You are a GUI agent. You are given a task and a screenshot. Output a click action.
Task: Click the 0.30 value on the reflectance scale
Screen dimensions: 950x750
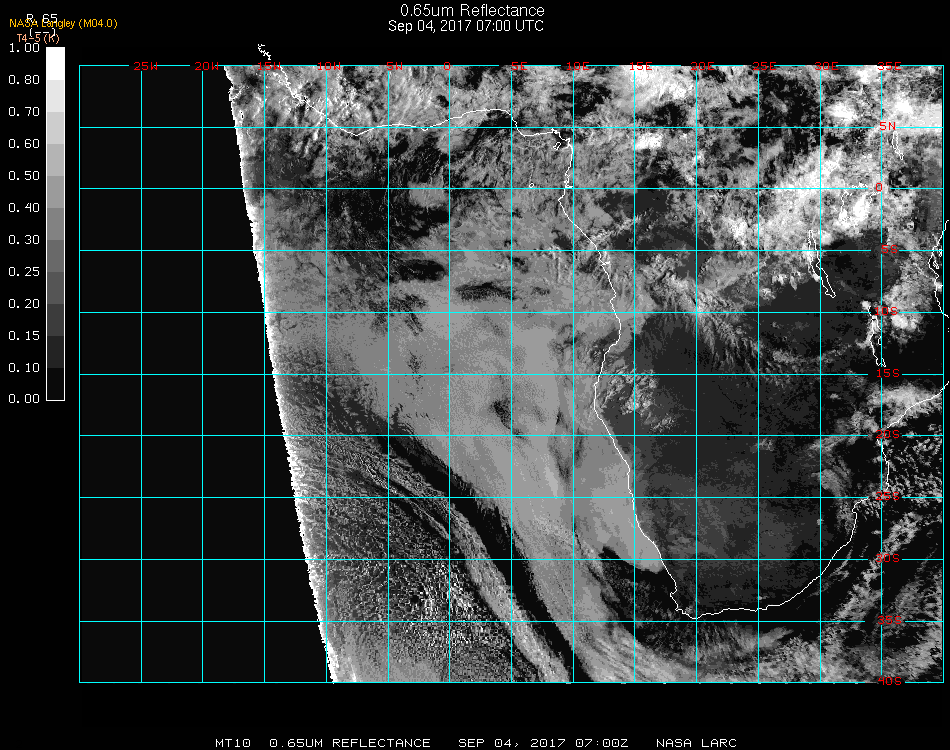24,240
